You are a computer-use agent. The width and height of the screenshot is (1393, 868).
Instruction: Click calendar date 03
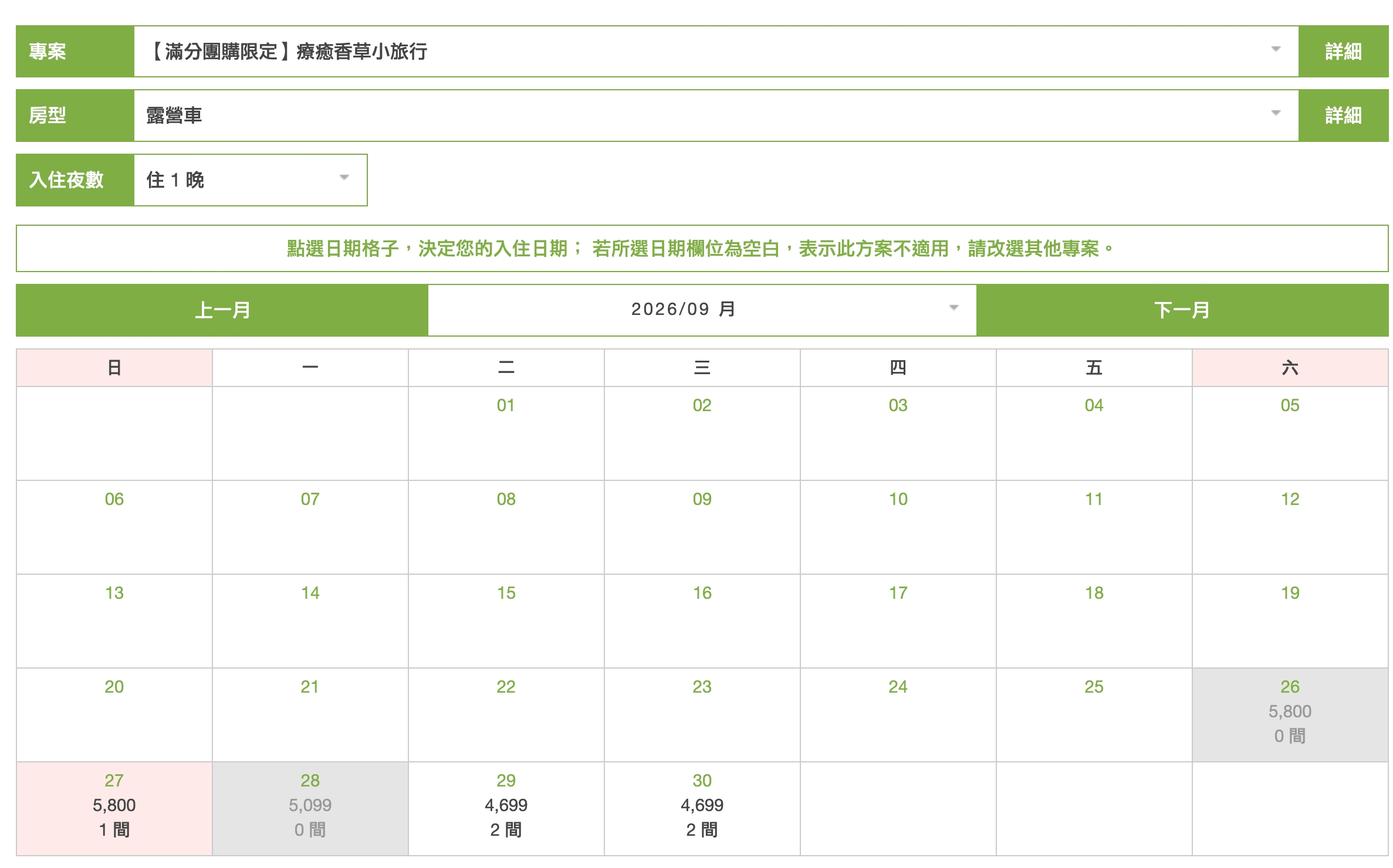898,433
